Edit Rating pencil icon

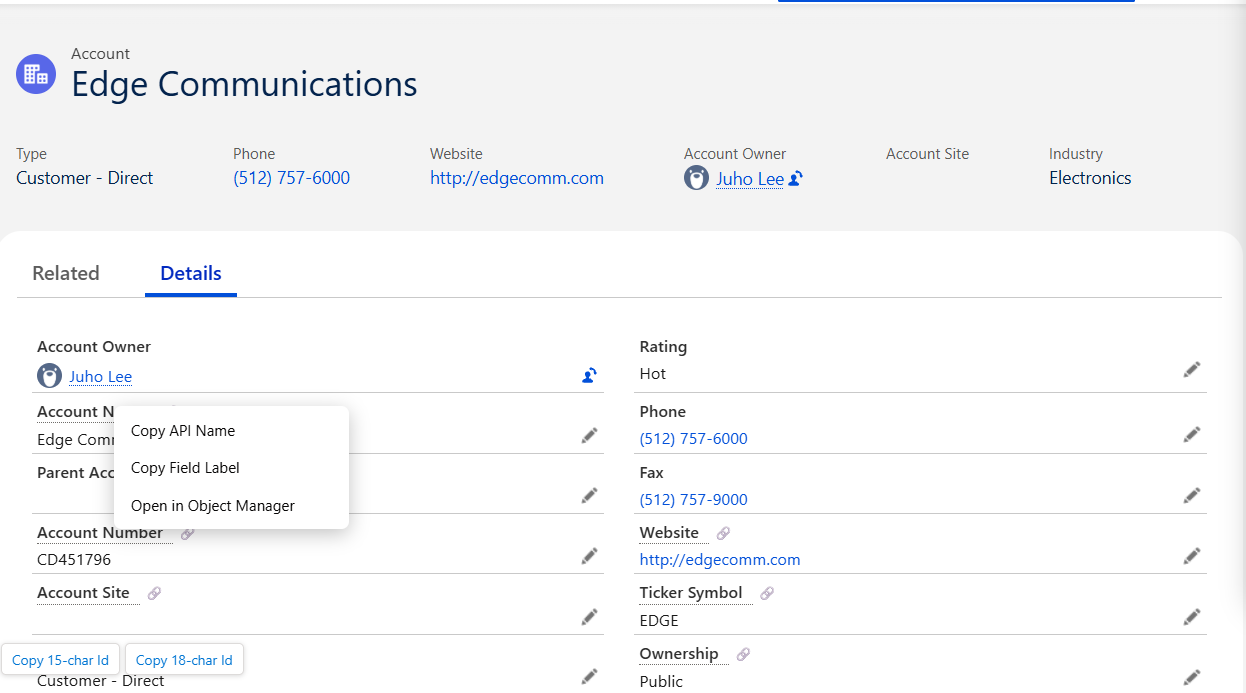pos(1192,369)
